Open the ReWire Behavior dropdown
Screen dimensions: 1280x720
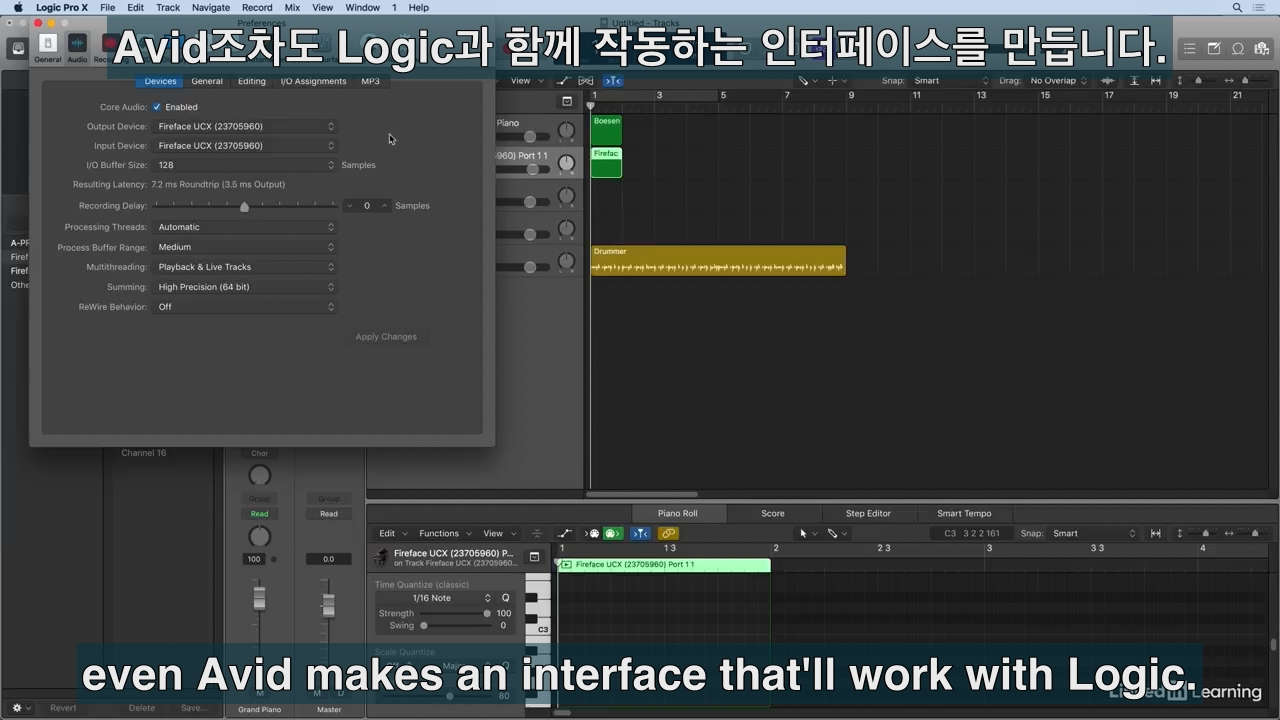[x=245, y=307]
